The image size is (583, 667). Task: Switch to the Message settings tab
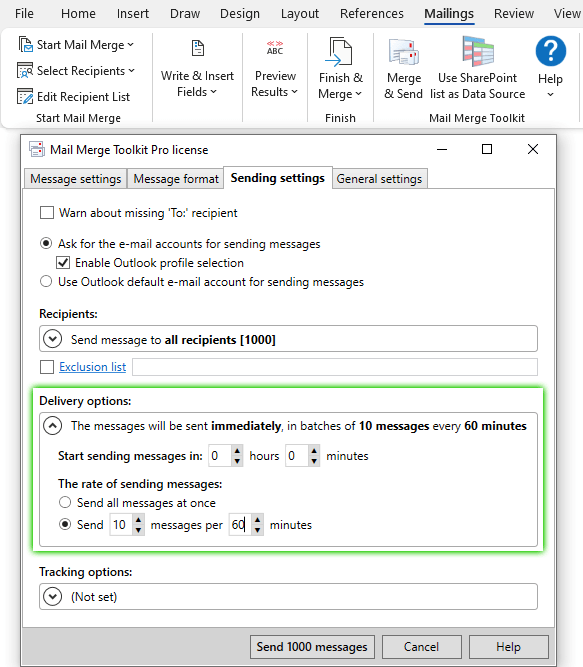tap(76, 179)
